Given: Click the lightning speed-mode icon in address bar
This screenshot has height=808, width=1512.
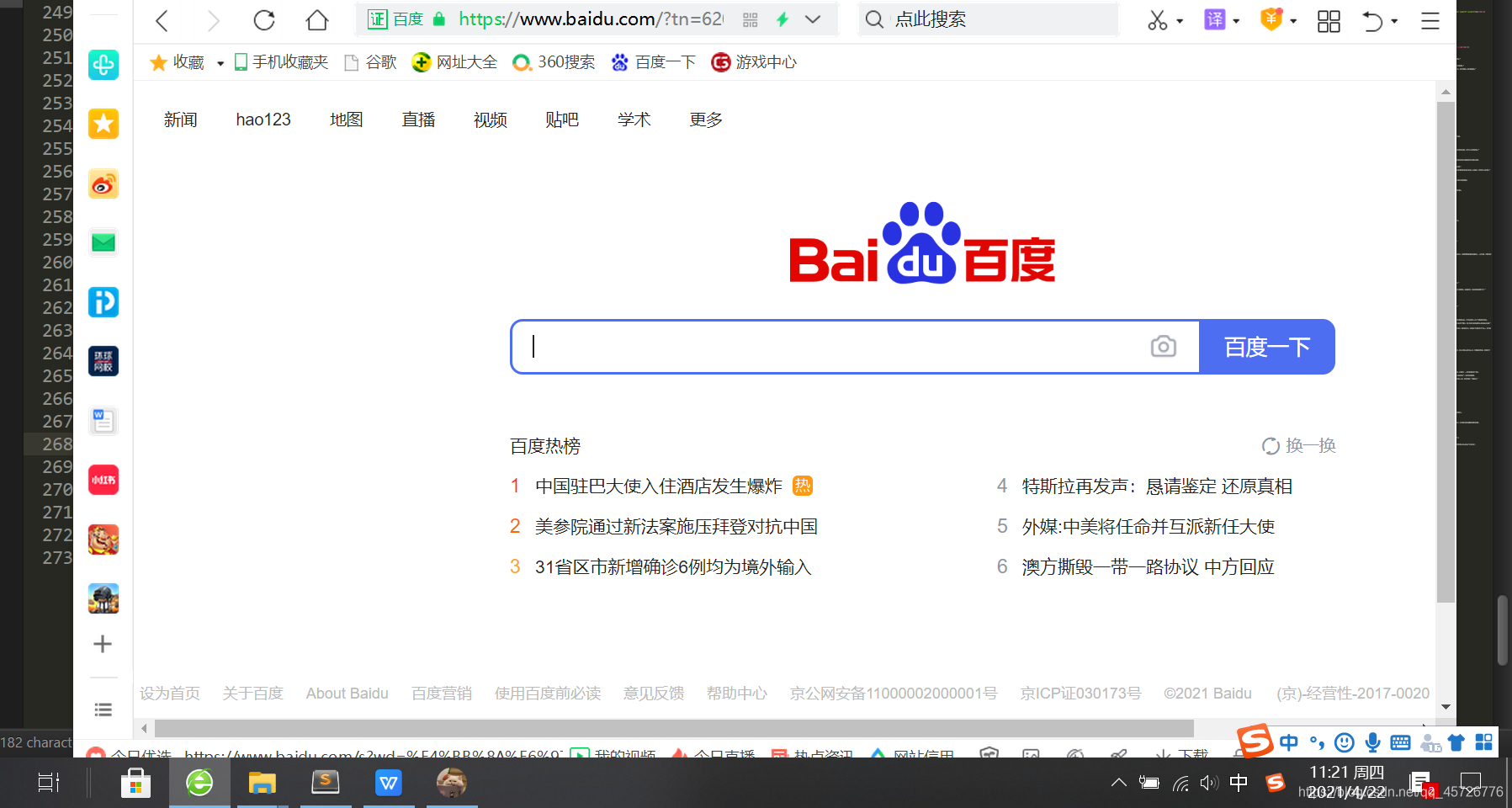Looking at the screenshot, I should pyautogui.click(x=783, y=19).
